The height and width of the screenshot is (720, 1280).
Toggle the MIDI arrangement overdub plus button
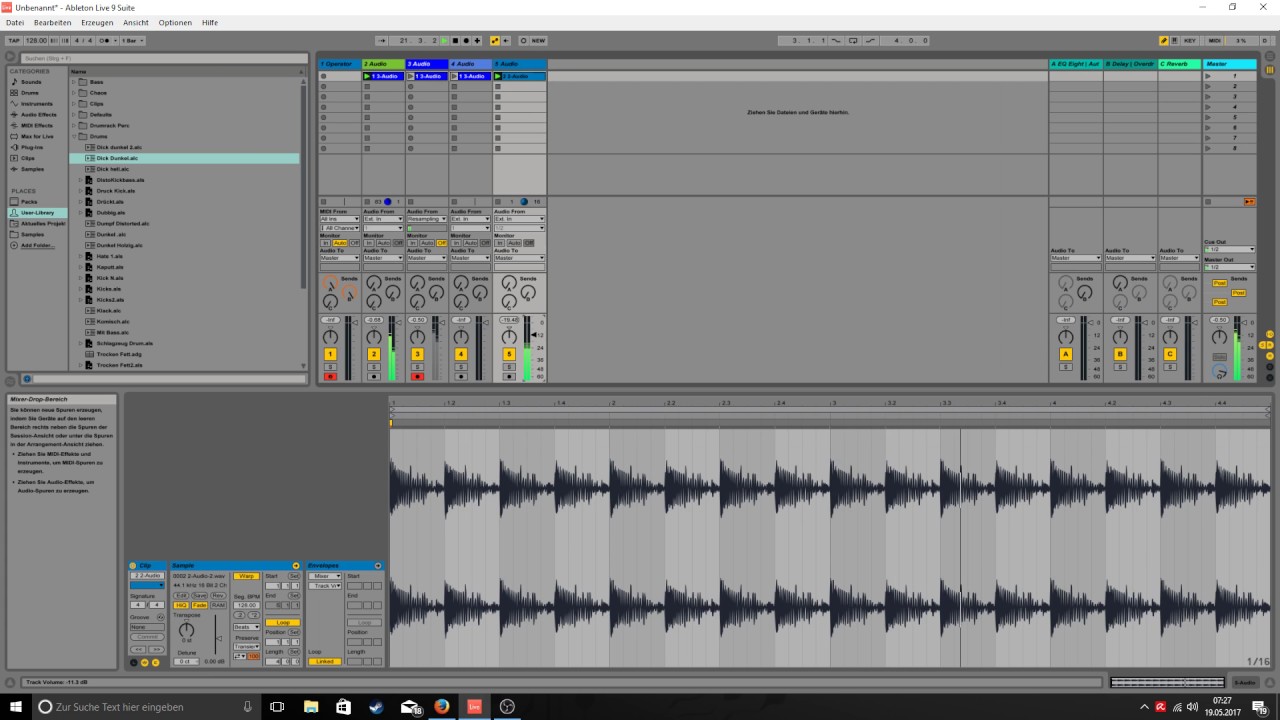(477, 41)
